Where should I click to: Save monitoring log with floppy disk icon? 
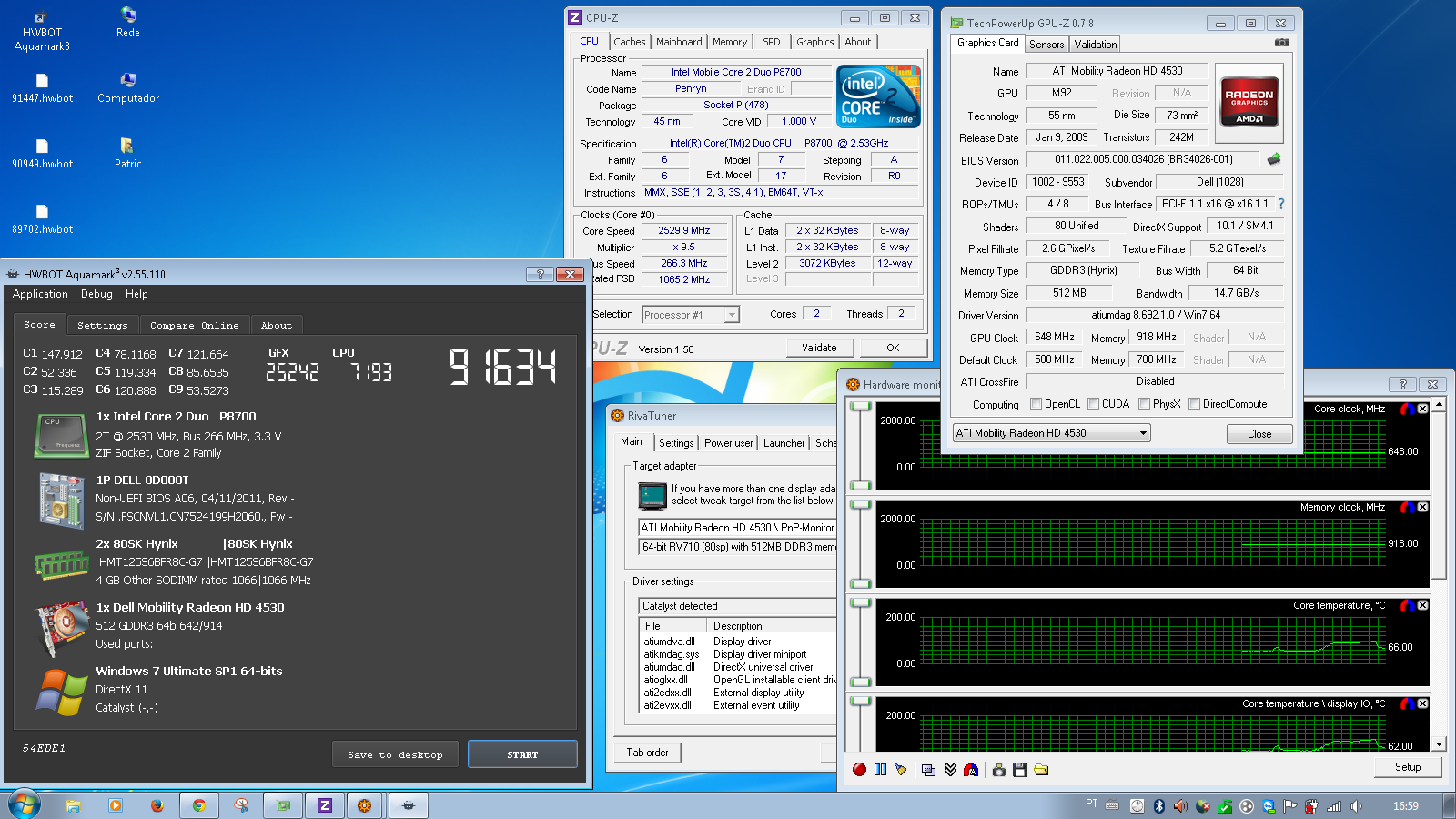click(x=1020, y=770)
